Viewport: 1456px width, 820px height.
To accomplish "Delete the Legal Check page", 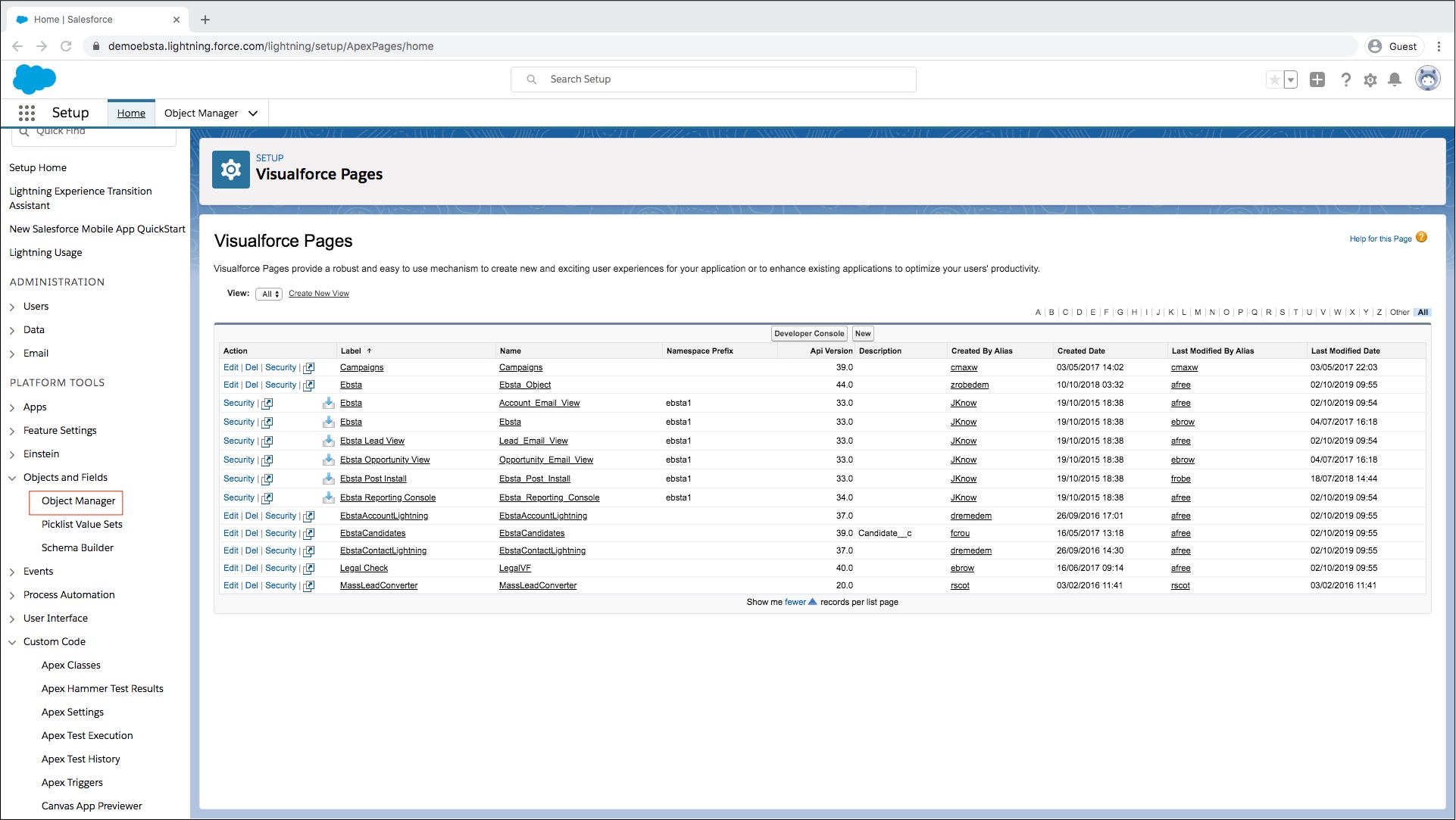I will click(252, 568).
